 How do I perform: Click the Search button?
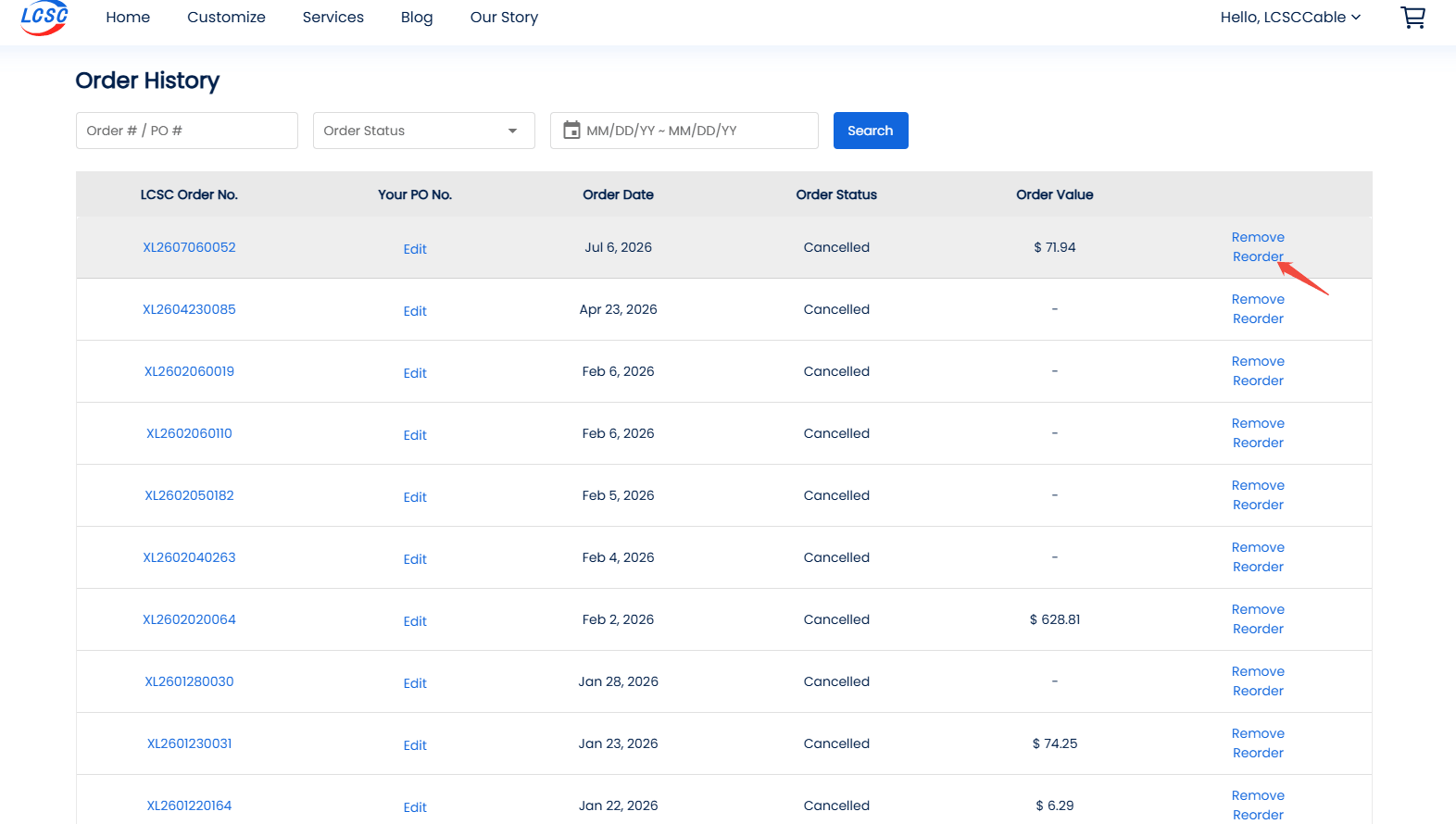(871, 131)
